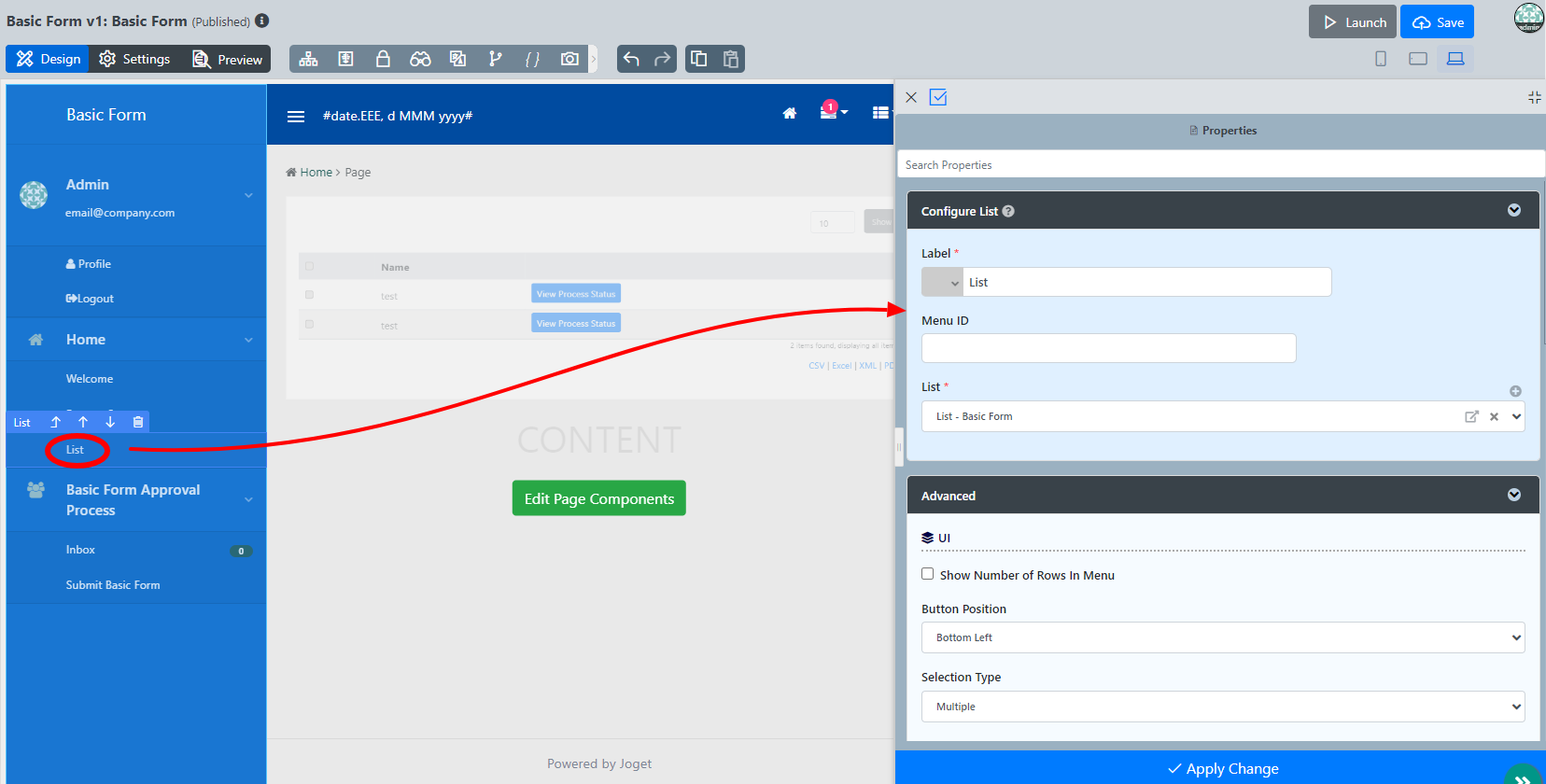The image size is (1546, 784).
Task: Switch to the Settings tab
Action: coord(135,59)
